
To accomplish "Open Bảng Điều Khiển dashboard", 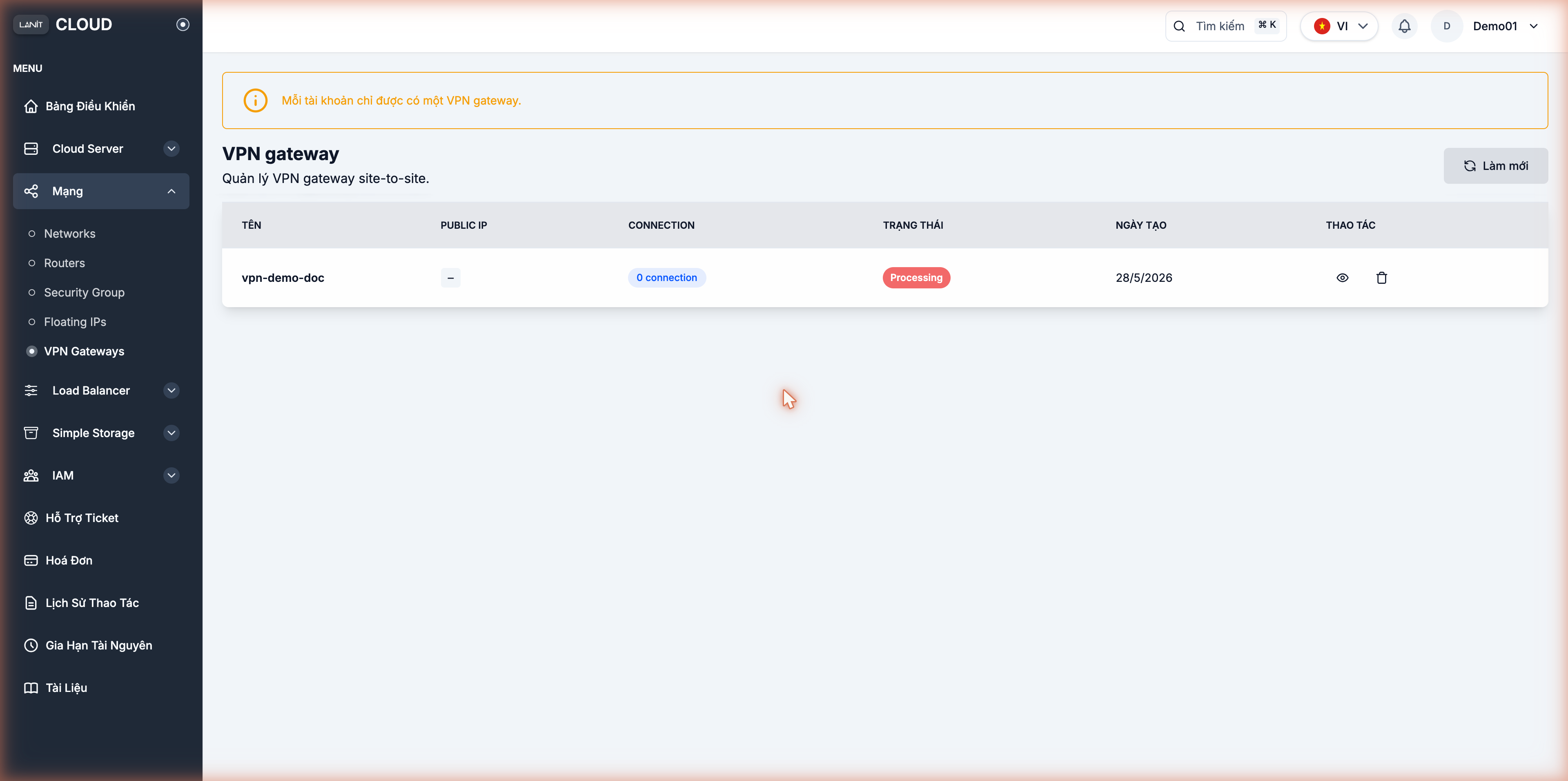I will tap(90, 106).
